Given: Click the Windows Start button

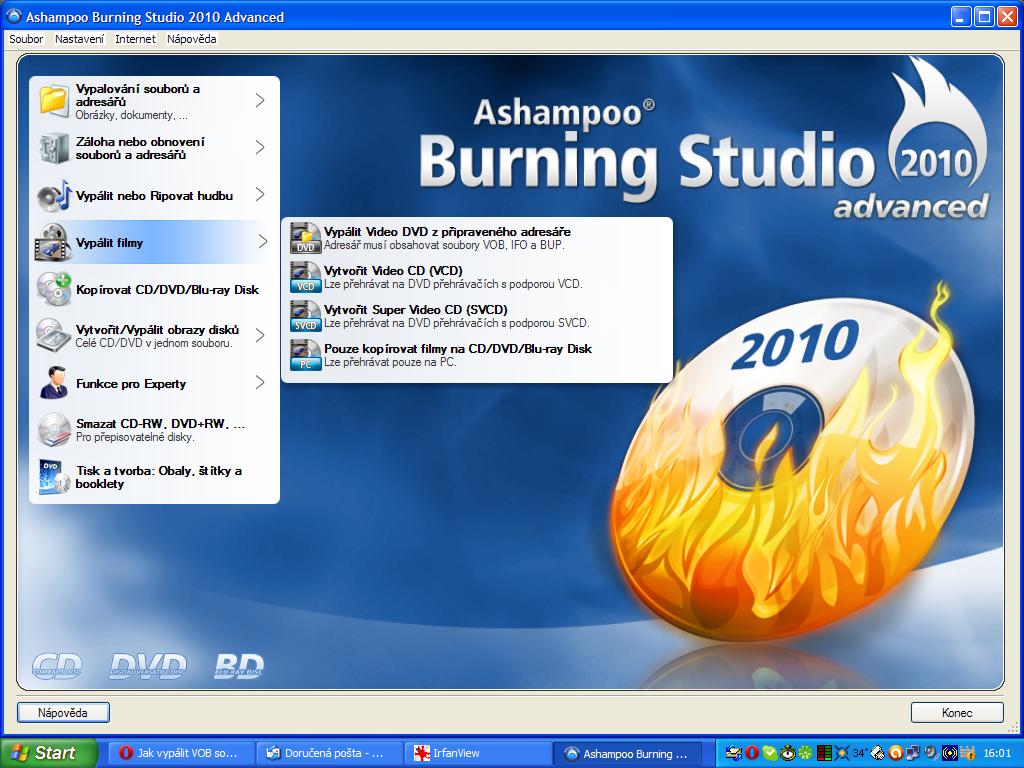Looking at the screenshot, I should (x=48, y=753).
